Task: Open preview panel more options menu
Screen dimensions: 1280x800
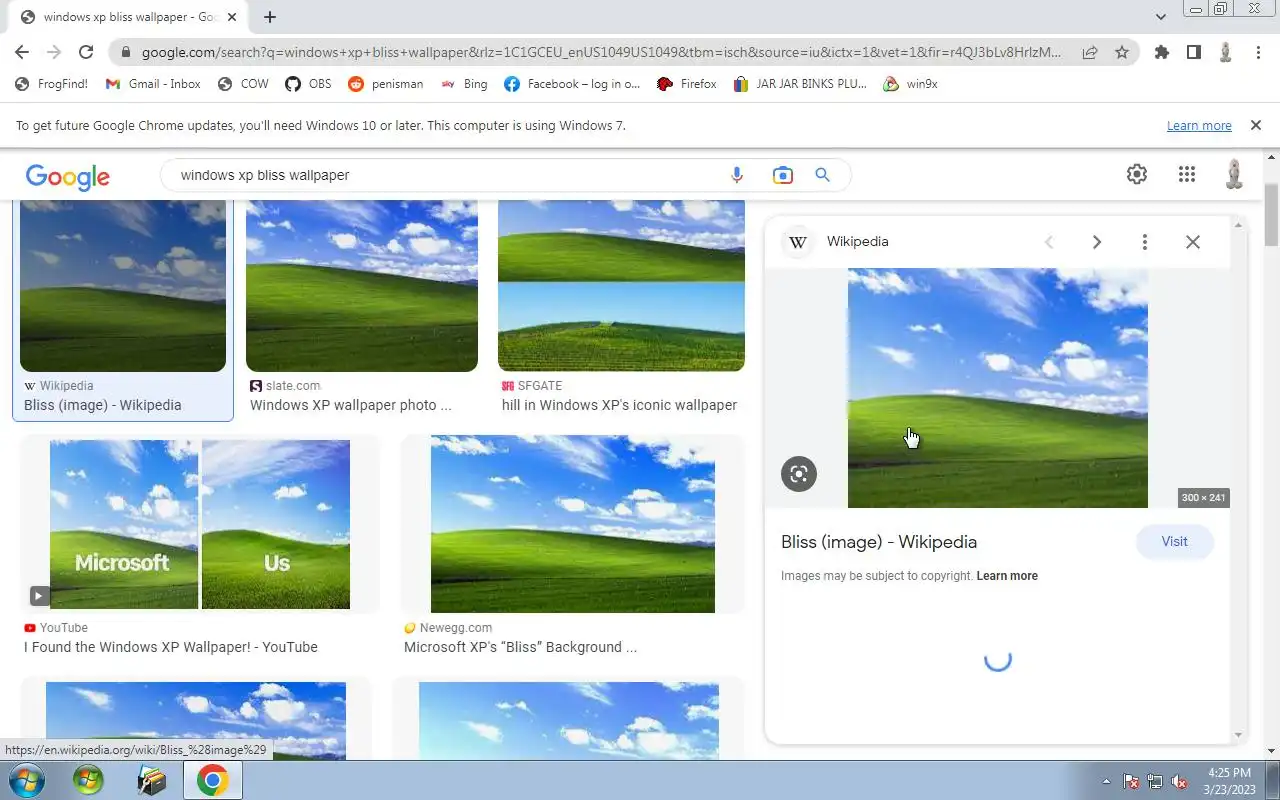Action: pyautogui.click(x=1145, y=242)
